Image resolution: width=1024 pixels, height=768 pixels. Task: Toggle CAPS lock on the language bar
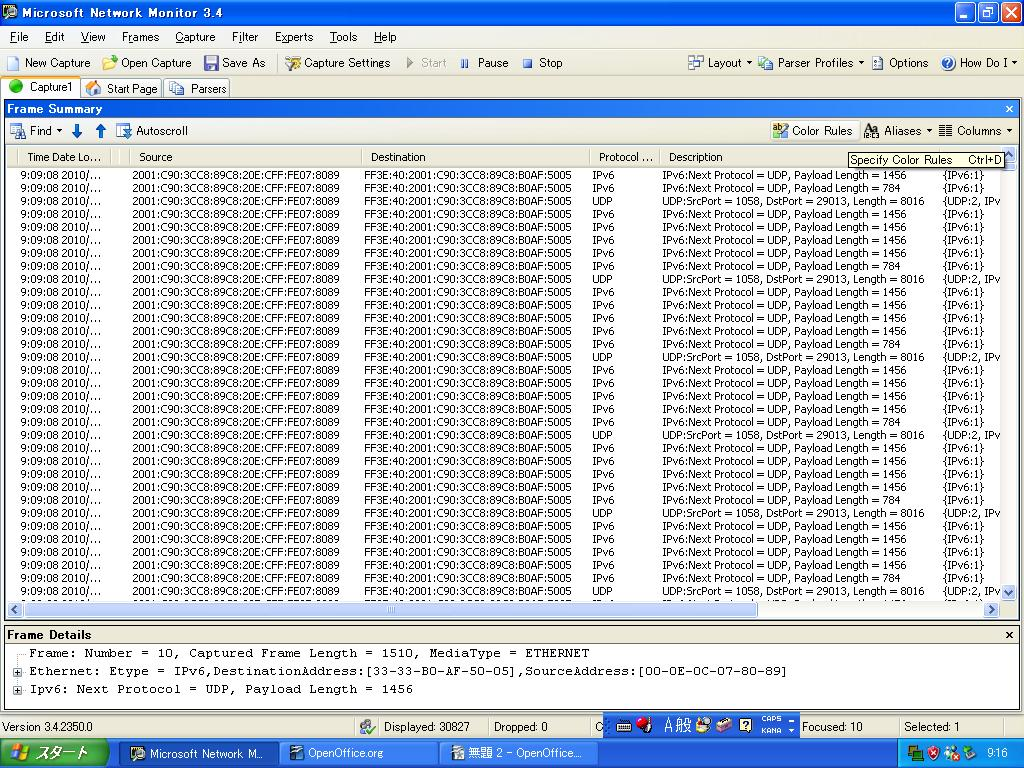coord(771,718)
